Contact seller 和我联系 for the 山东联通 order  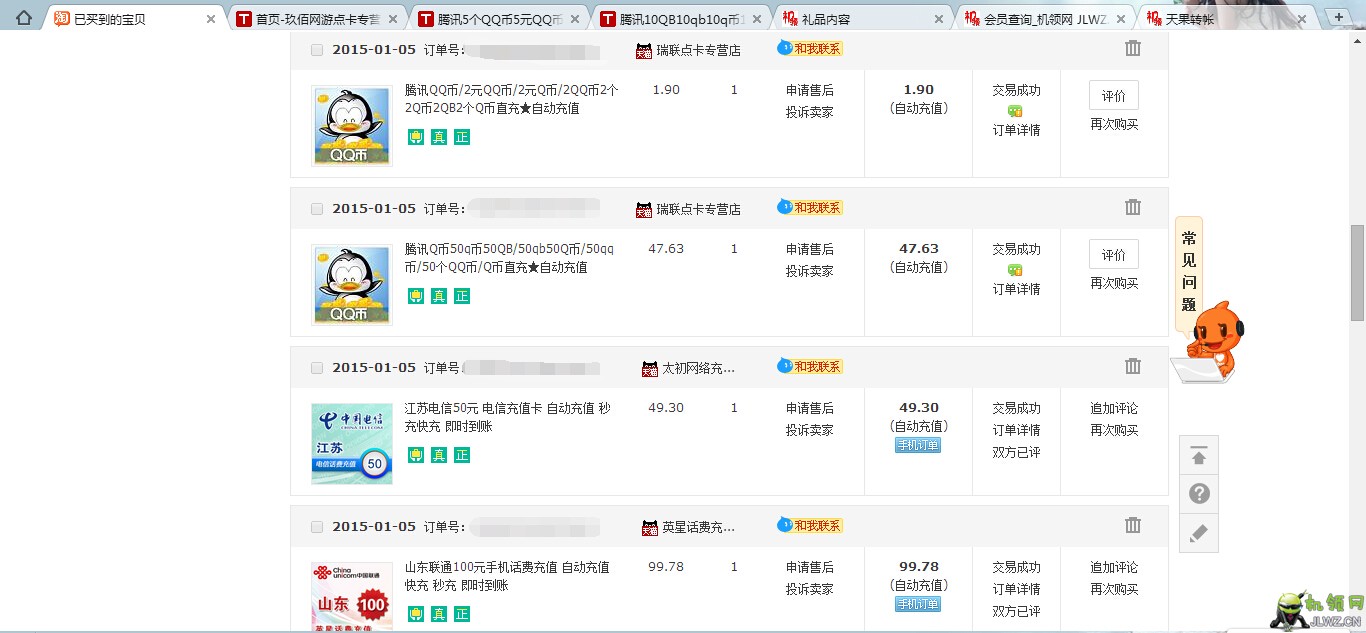[x=810, y=525]
